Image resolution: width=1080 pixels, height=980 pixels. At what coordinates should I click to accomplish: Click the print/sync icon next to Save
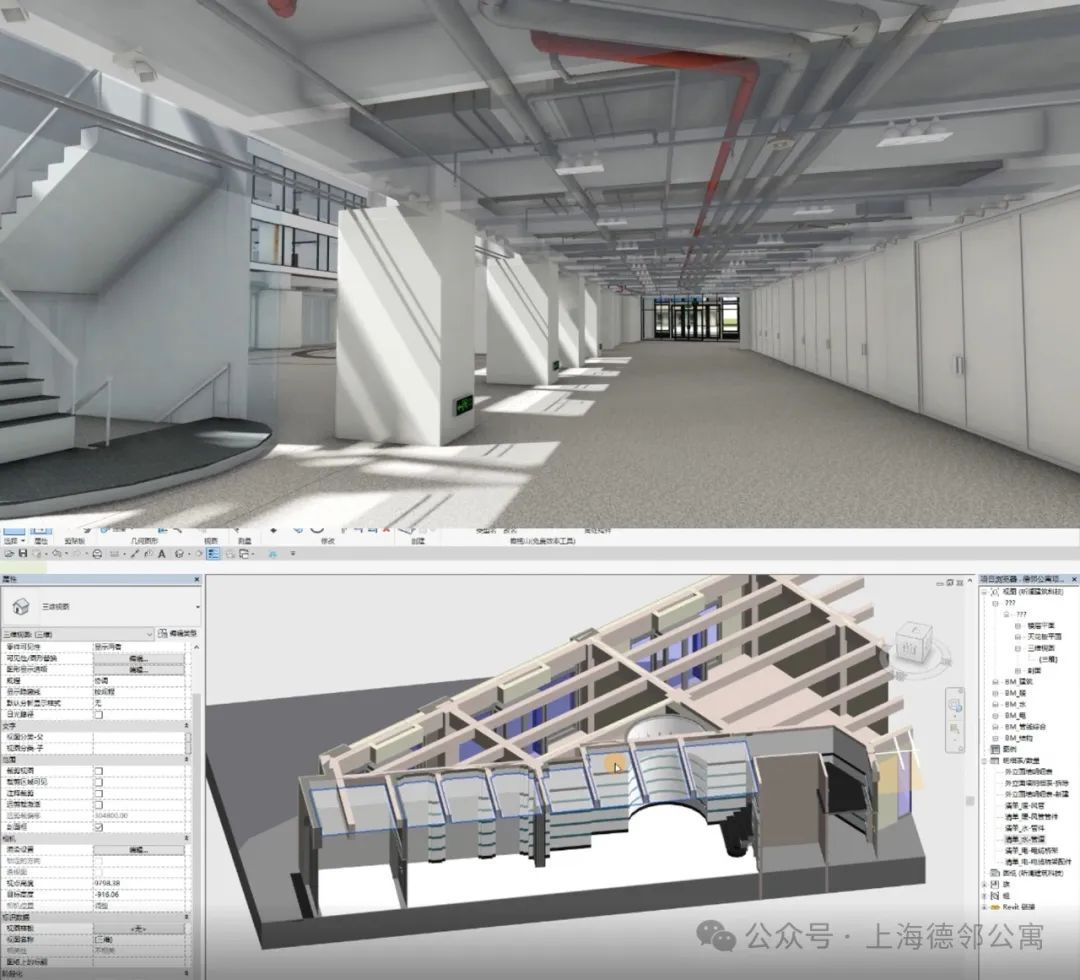(x=37, y=554)
